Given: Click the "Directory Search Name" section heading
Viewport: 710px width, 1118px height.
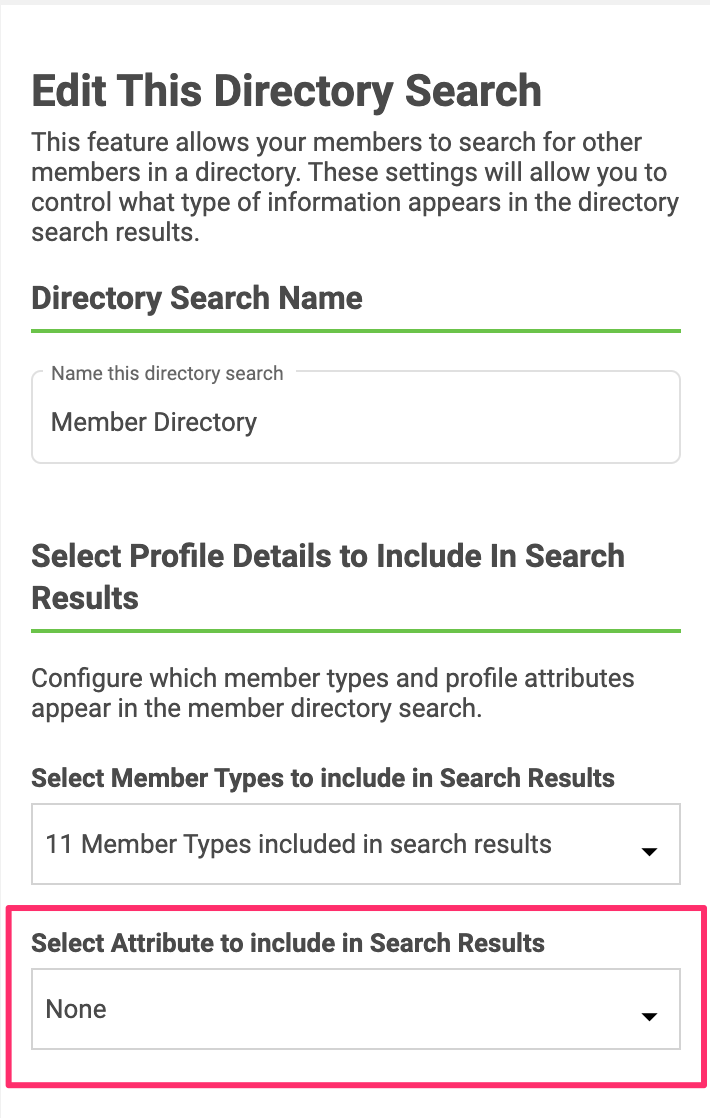Looking at the screenshot, I should tap(197, 298).
